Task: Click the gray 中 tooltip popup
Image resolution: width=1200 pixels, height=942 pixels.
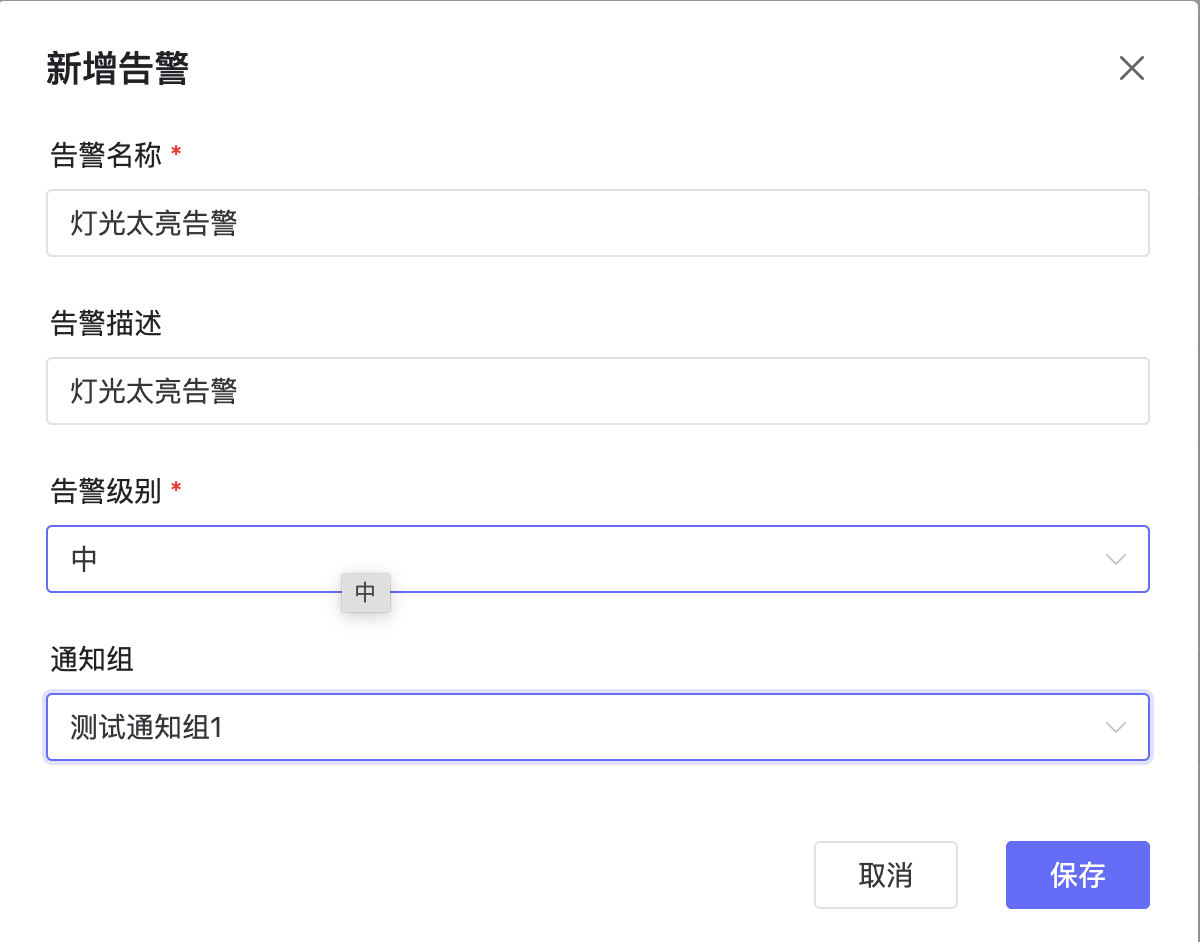Action: click(365, 593)
